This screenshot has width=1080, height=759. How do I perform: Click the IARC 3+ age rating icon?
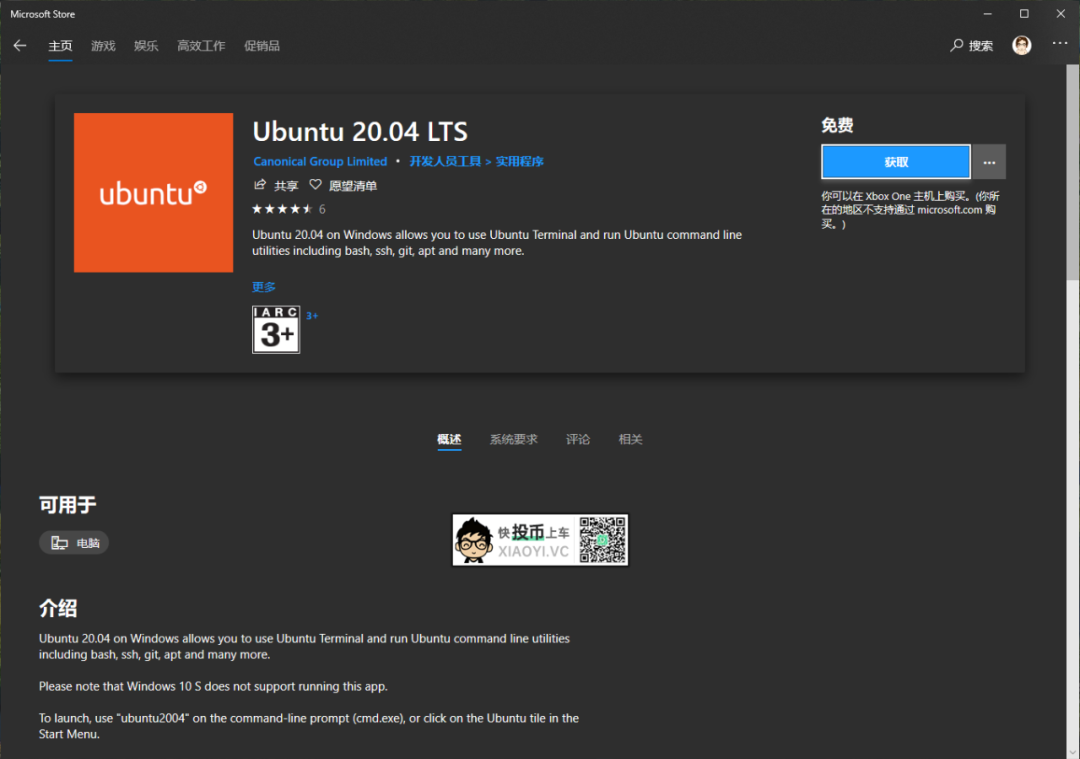(x=276, y=330)
